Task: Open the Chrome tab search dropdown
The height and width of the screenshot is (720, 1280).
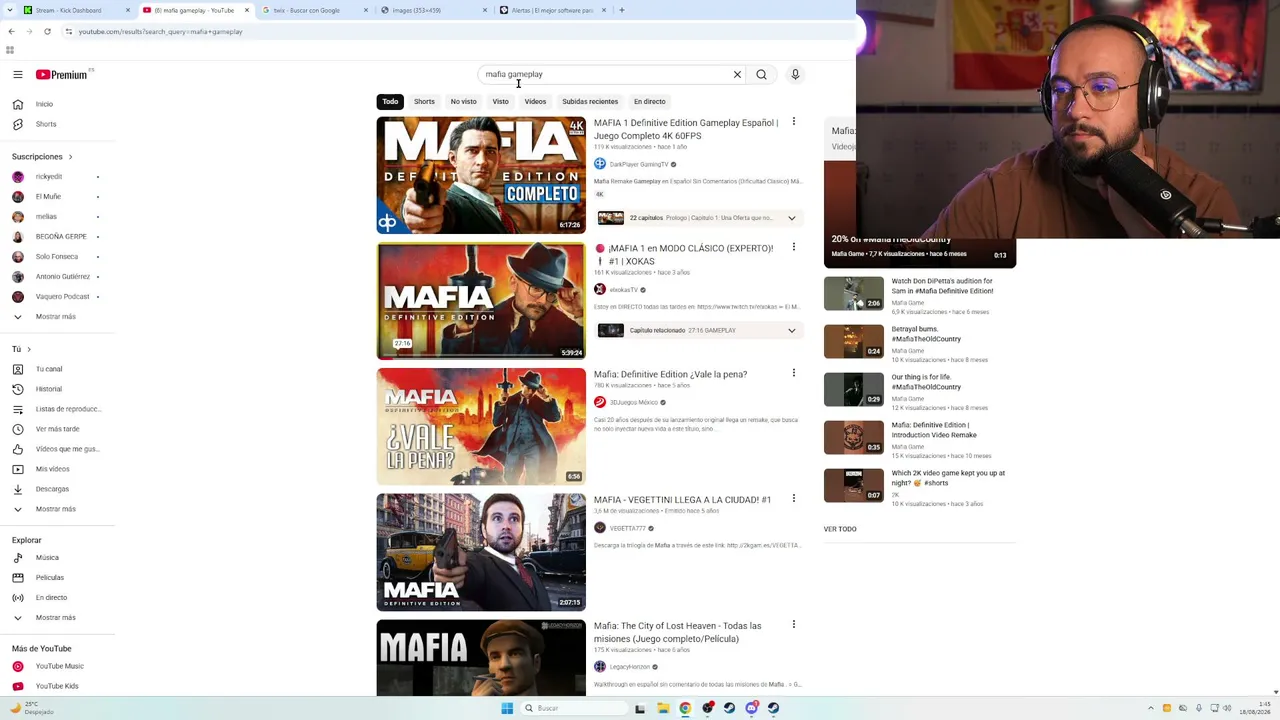Action: (9, 10)
